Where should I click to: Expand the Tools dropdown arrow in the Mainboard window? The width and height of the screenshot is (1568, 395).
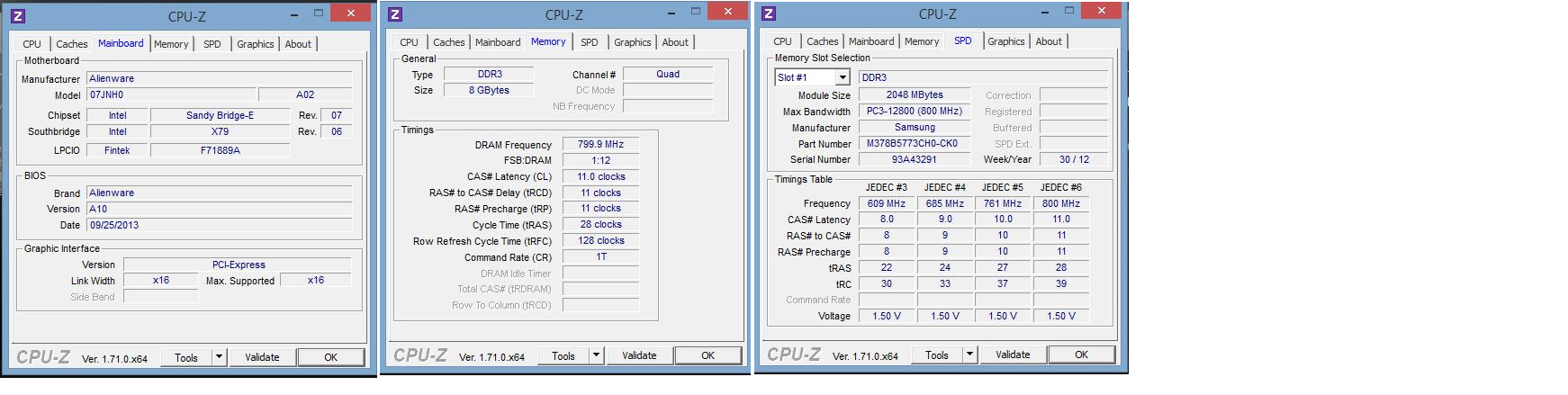pos(219,357)
